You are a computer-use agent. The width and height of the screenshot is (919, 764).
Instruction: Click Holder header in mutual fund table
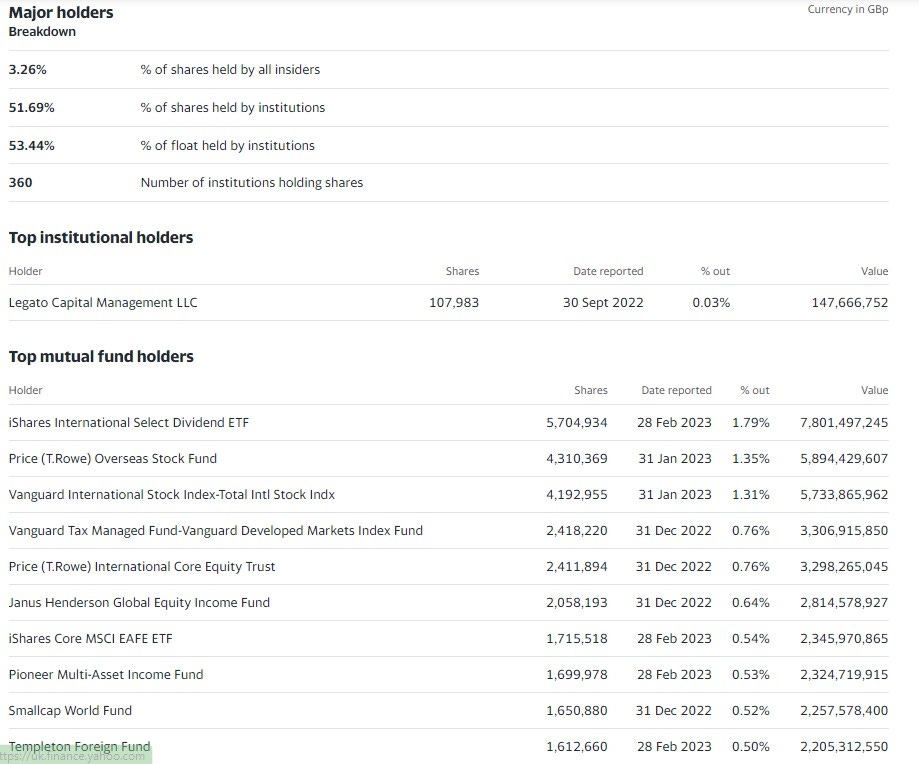(26, 390)
